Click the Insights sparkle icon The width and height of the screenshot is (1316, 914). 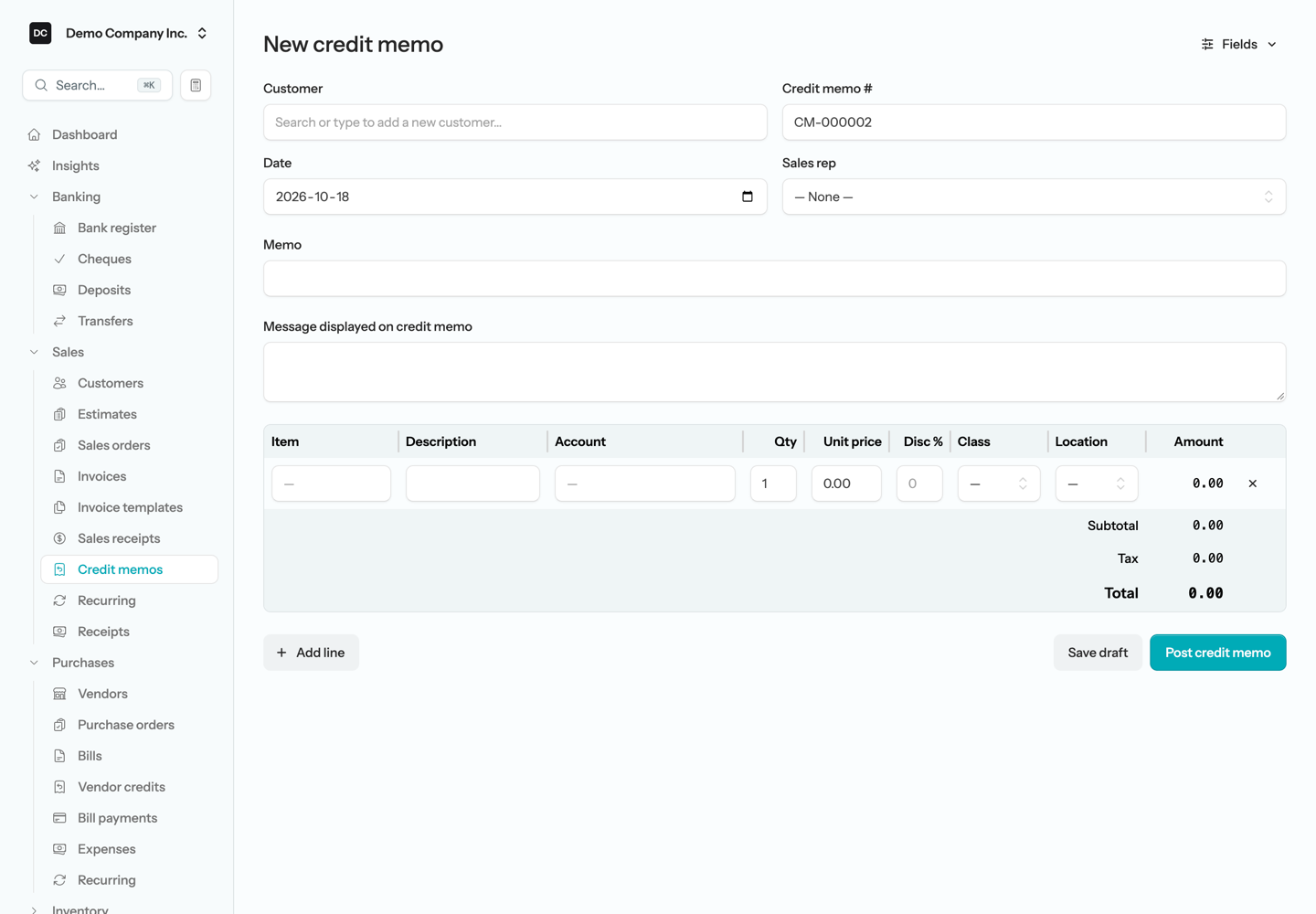[x=34, y=165]
